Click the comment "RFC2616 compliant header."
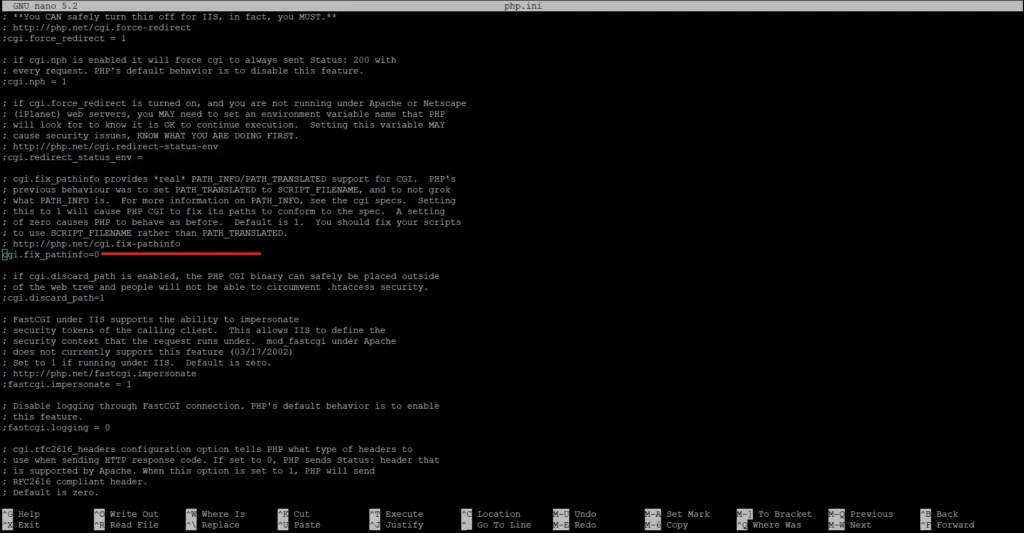The height and width of the screenshot is (533, 1024). [x=74, y=482]
